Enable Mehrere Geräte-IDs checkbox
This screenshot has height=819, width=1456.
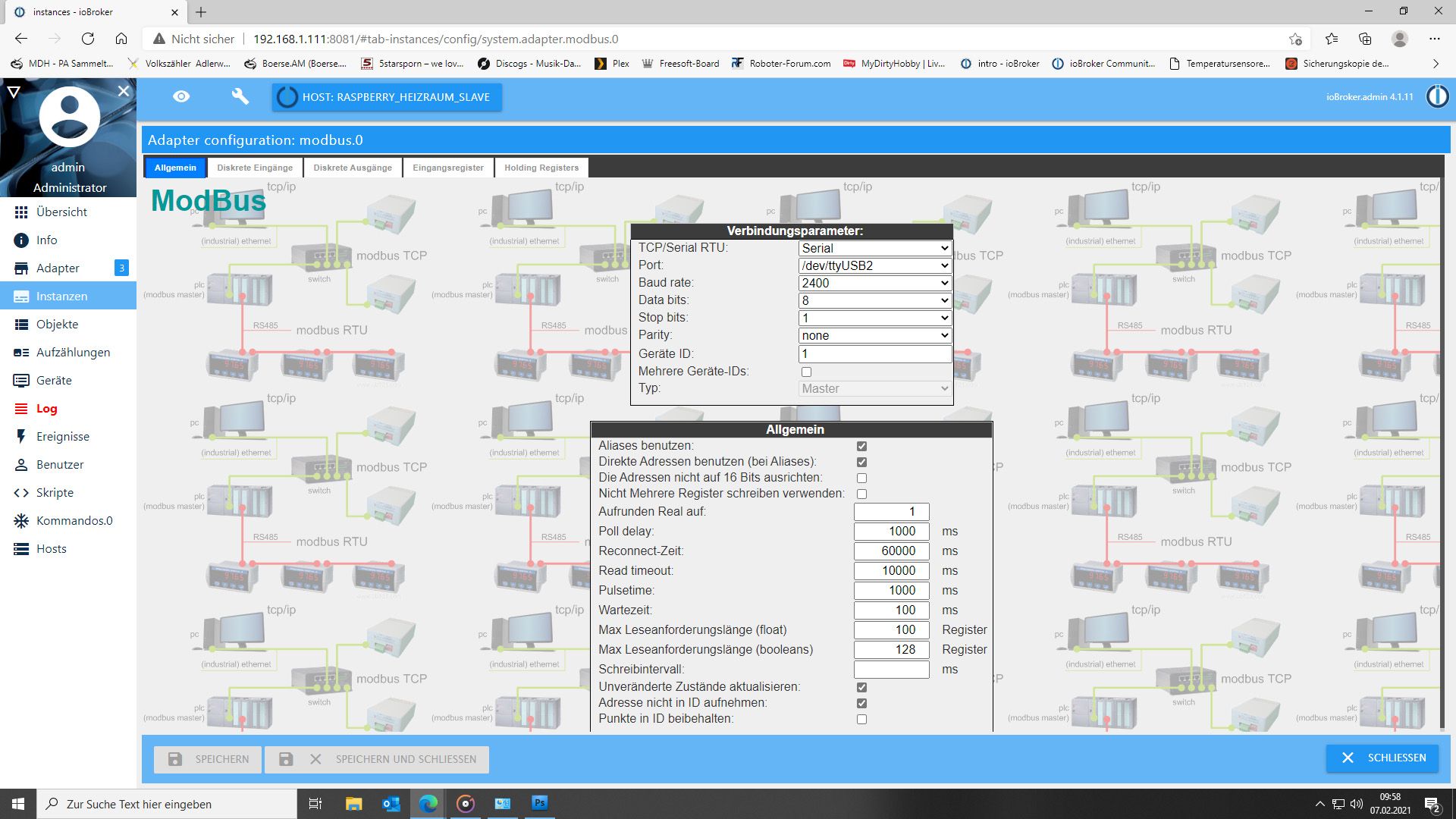(x=806, y=372)
